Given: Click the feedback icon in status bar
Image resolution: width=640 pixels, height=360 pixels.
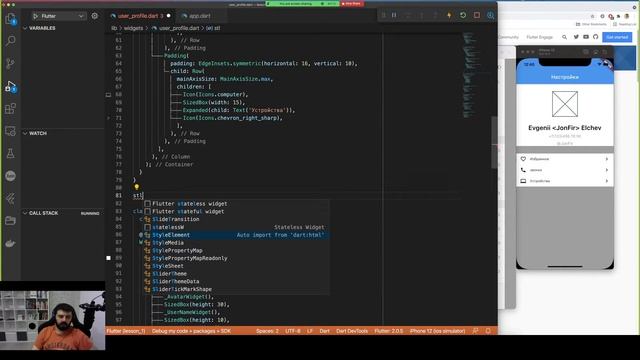Looking at the screenshot, I should 476,331.
